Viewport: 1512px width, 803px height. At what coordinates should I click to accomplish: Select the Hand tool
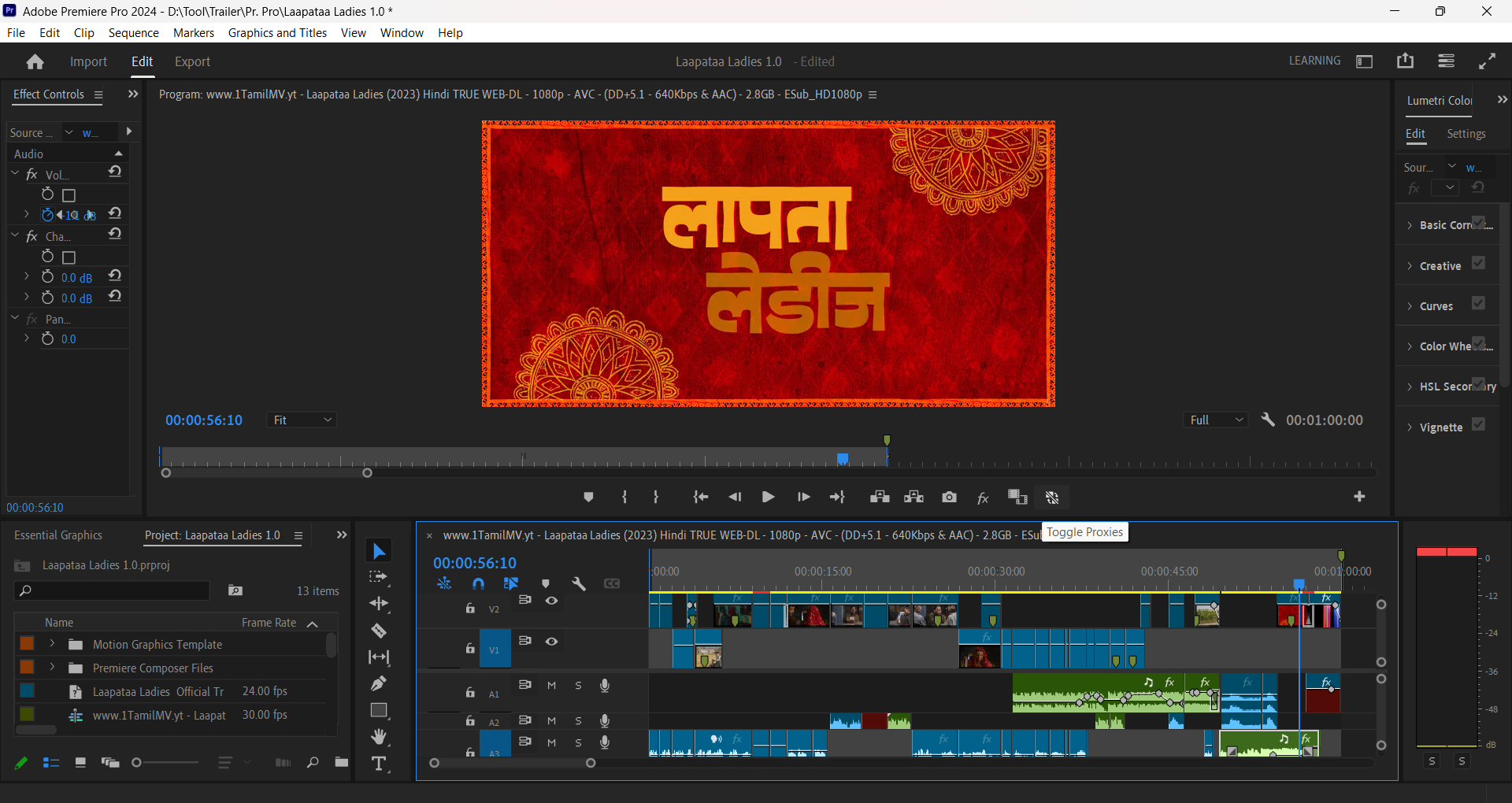click(379, 737)
